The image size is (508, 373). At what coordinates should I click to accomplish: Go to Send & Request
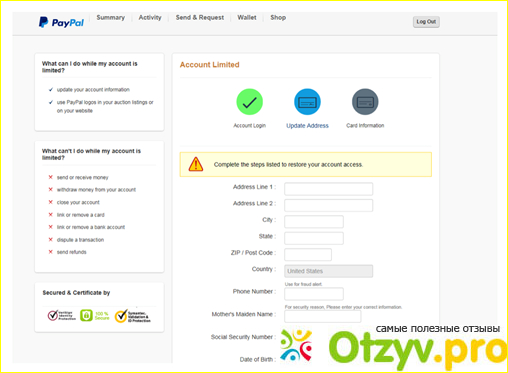pos(200,18)
